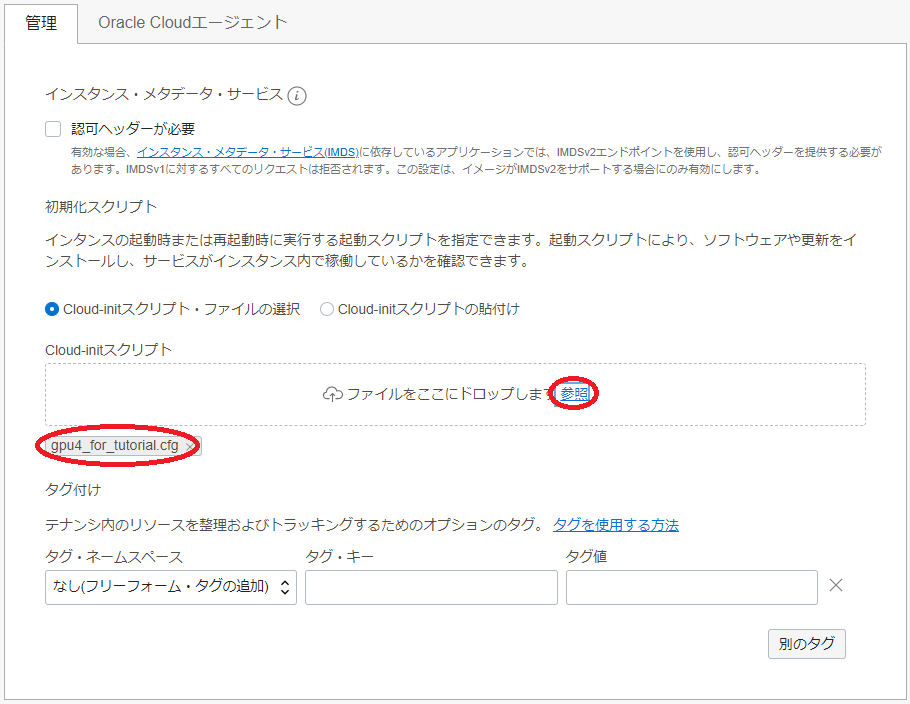Open インスタンス・メタデータ・サービス(IMDS) link

click(247, 152)
